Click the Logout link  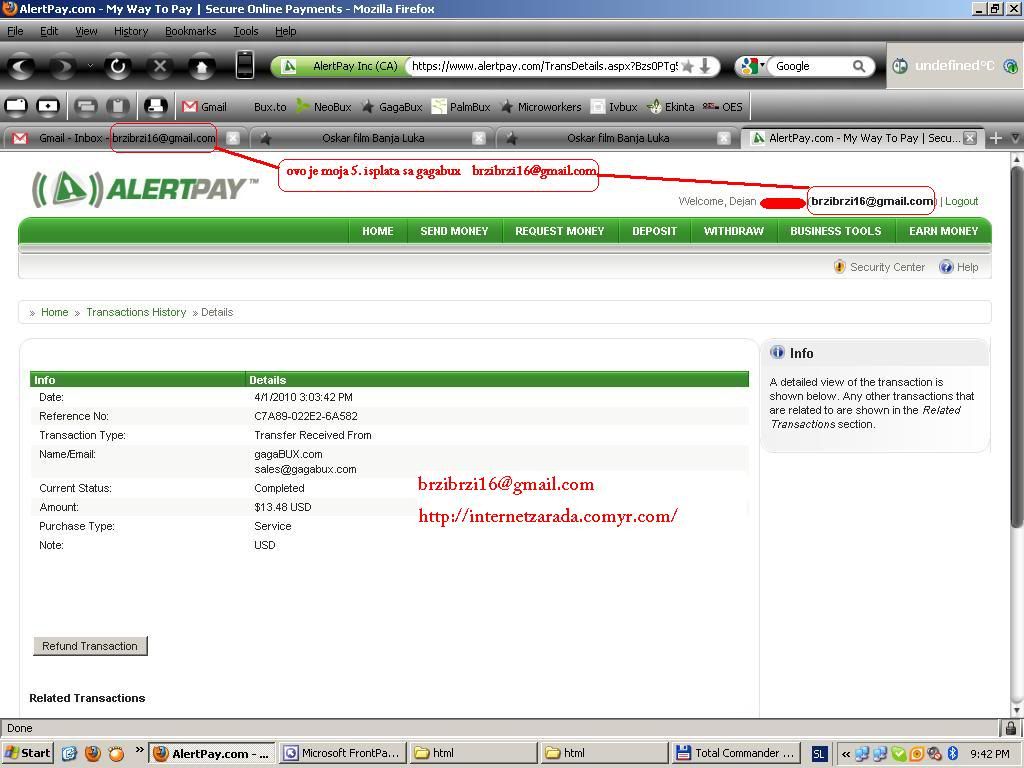pos(961,201)
